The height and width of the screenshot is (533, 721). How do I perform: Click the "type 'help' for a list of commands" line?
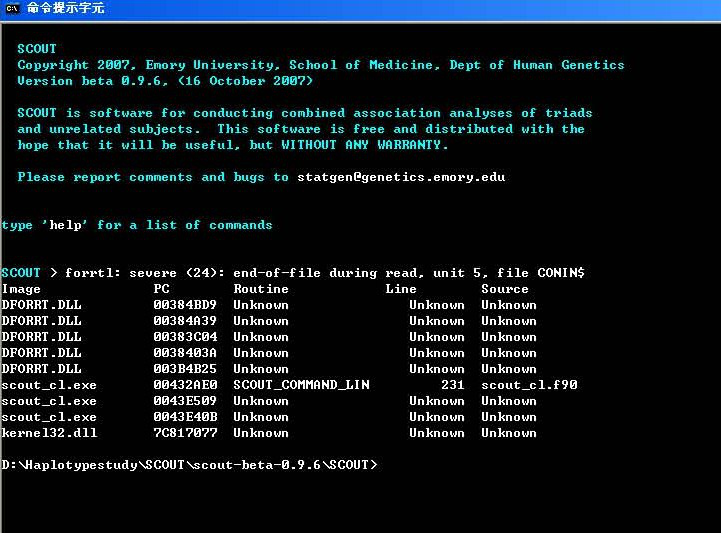[x=137, y=225]
